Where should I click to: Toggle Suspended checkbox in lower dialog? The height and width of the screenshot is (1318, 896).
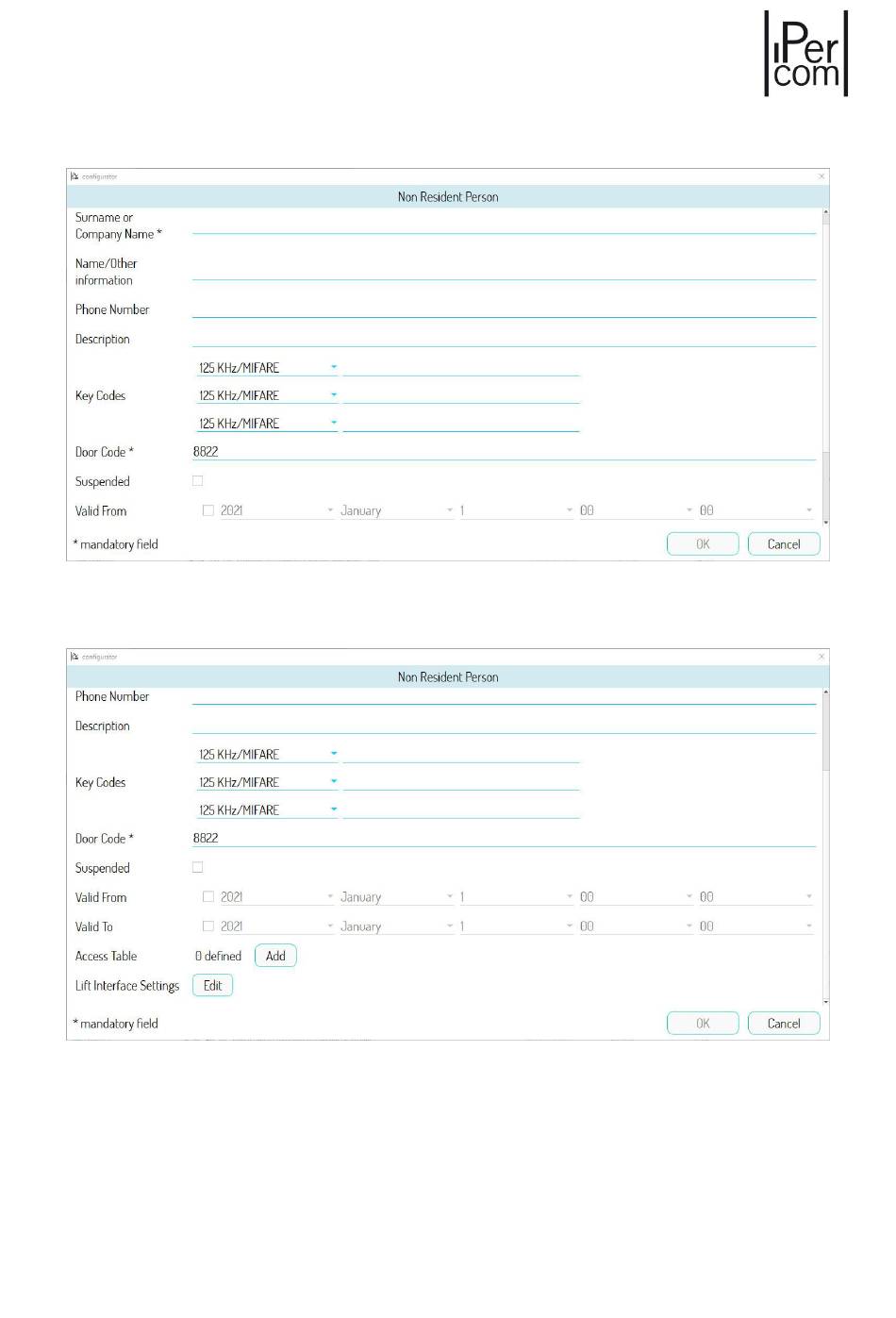198,867
